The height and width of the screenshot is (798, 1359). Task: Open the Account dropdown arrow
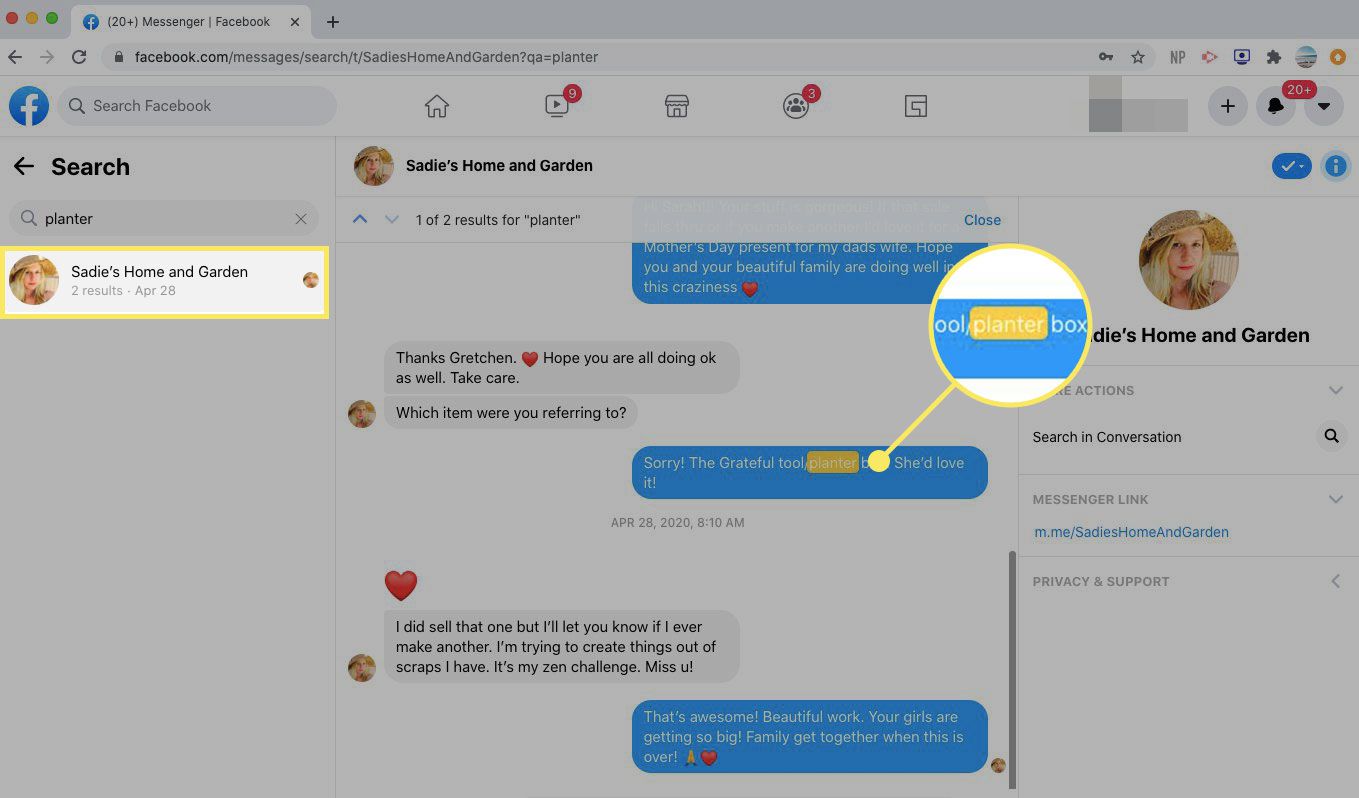click(x=1324, y=106)
